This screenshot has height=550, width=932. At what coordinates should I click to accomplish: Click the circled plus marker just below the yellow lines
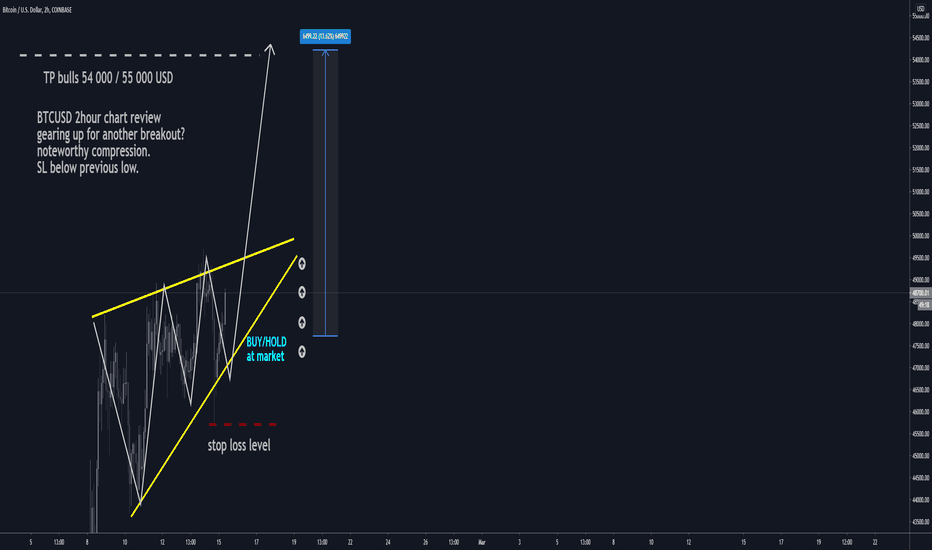tap(302, 263)
